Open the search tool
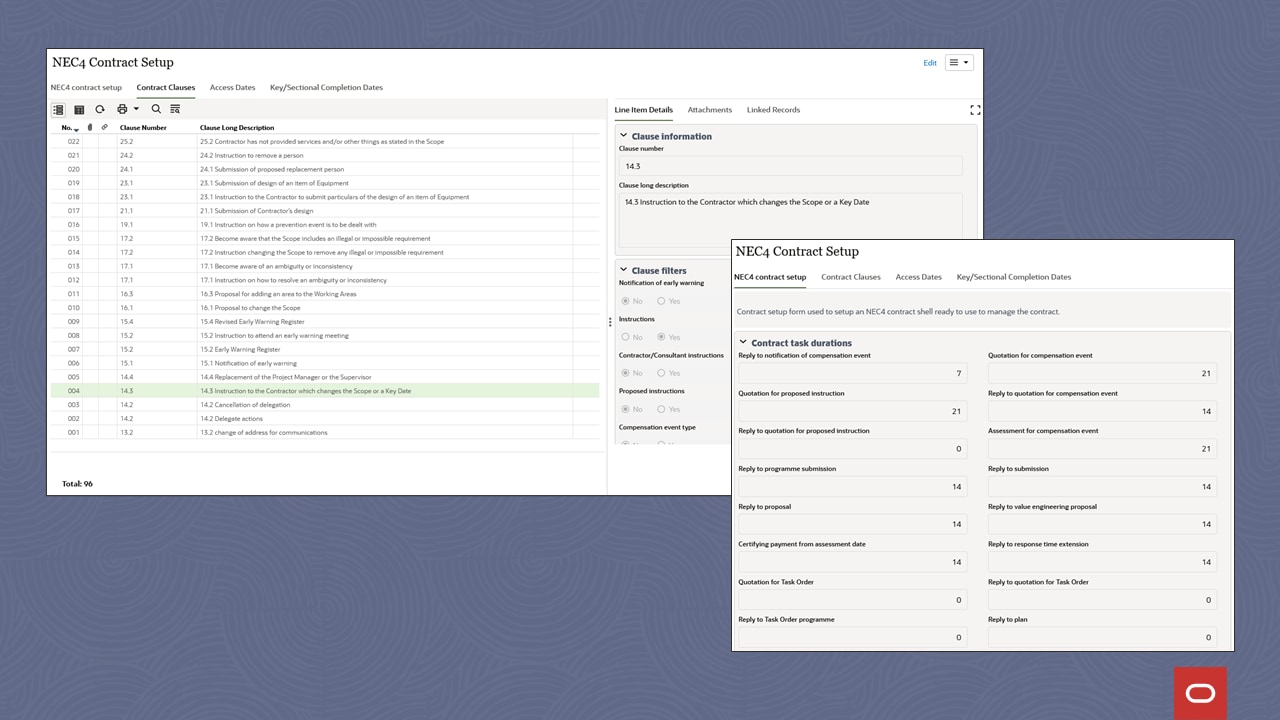Viewport: 1280px width, 720px height. (156, 109)
